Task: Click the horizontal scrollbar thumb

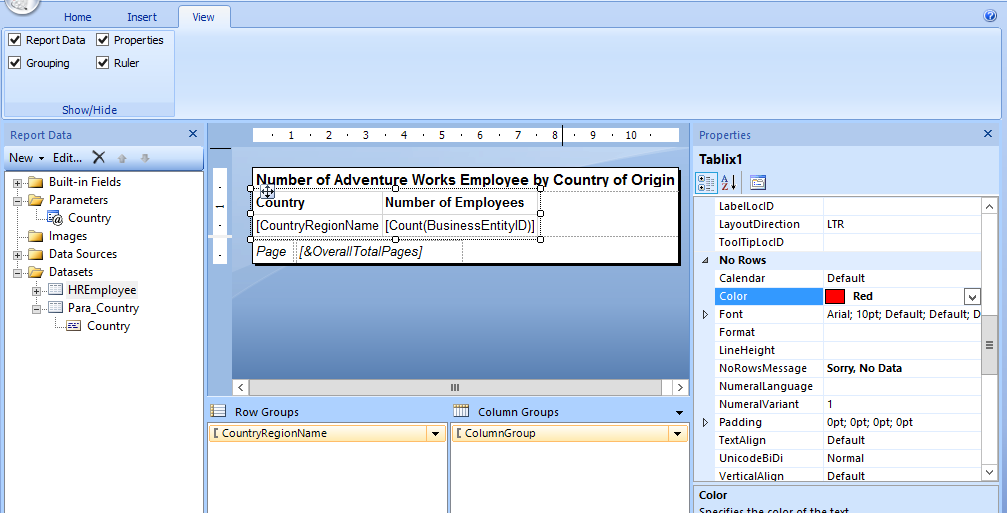Action: (455, 387)
